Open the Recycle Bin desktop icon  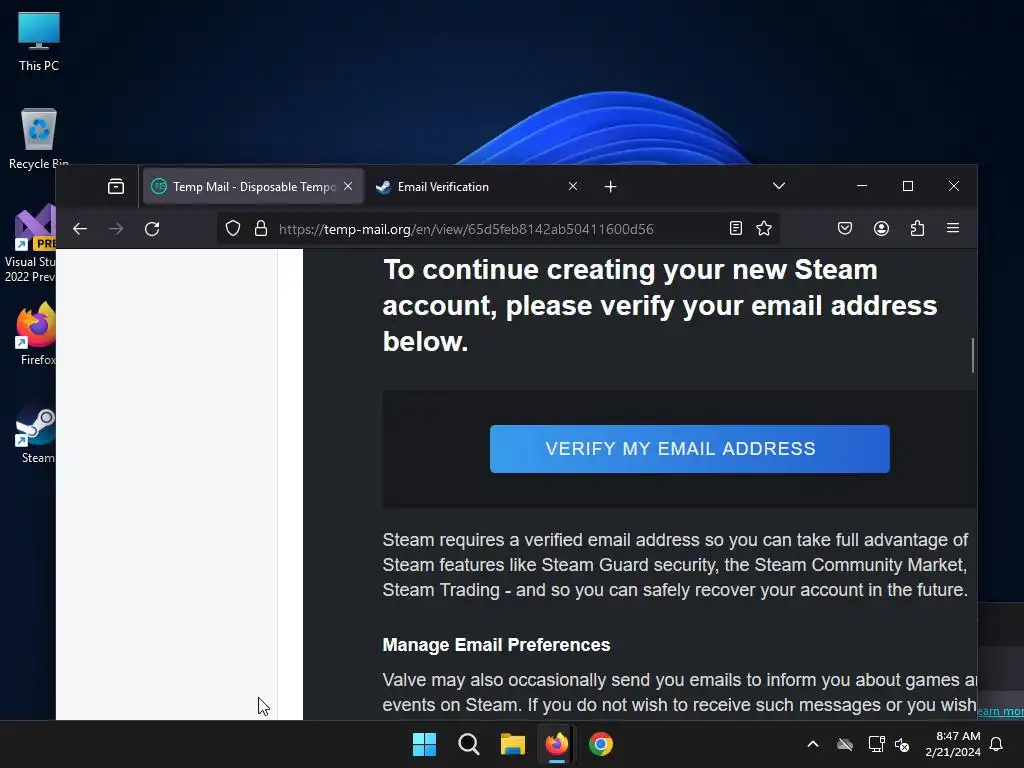tap(39, 138)
